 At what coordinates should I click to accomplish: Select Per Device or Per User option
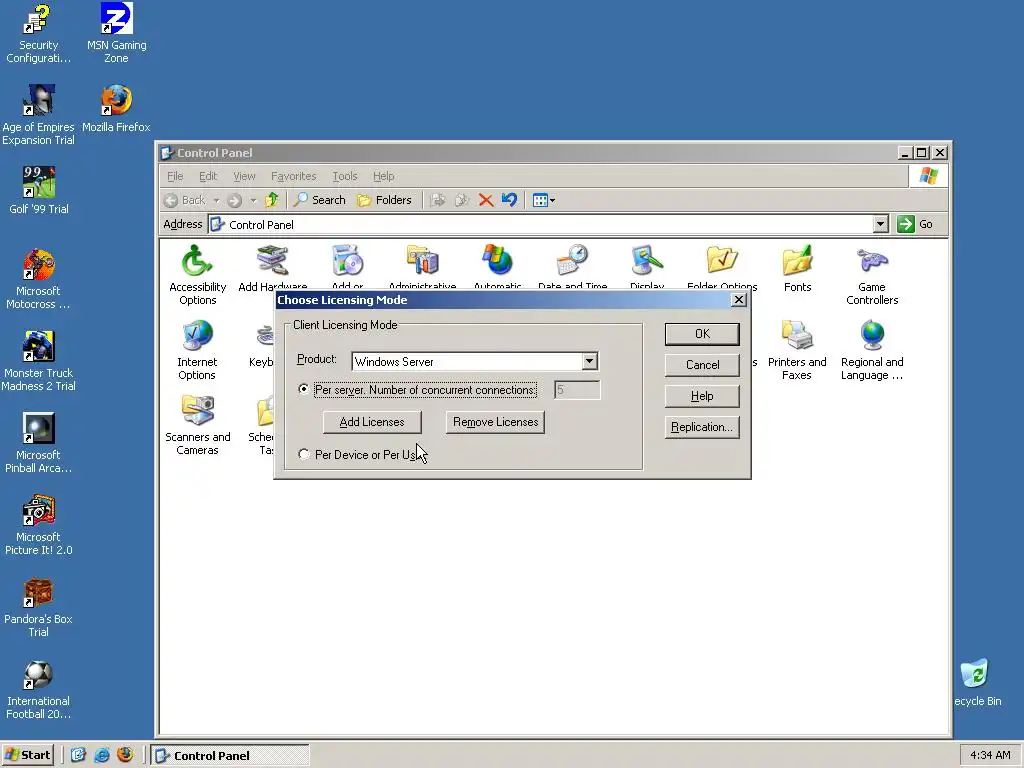pos(304,454)
